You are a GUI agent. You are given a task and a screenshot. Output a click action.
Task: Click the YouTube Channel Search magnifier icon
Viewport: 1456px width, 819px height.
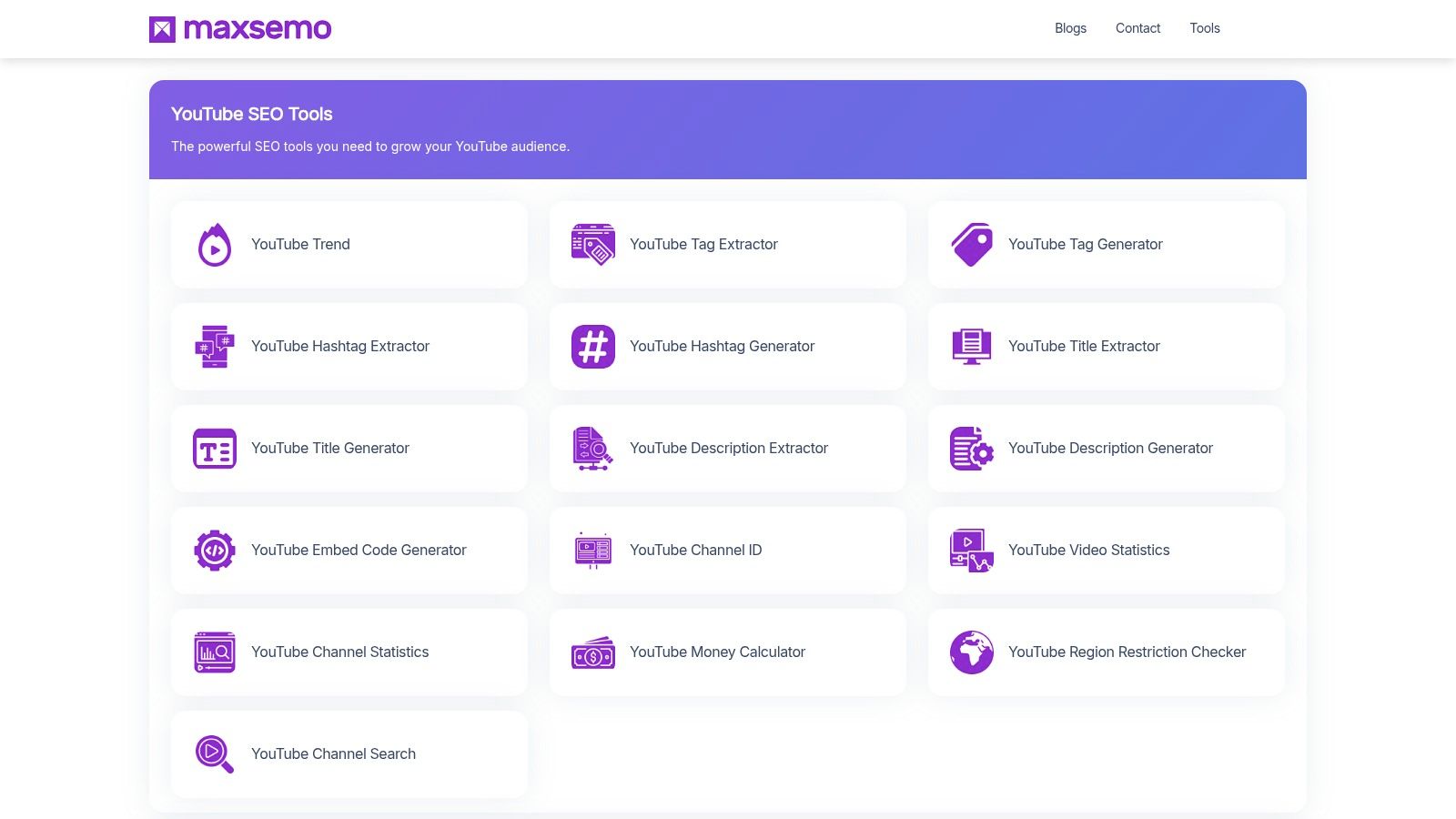pos(215,753)
